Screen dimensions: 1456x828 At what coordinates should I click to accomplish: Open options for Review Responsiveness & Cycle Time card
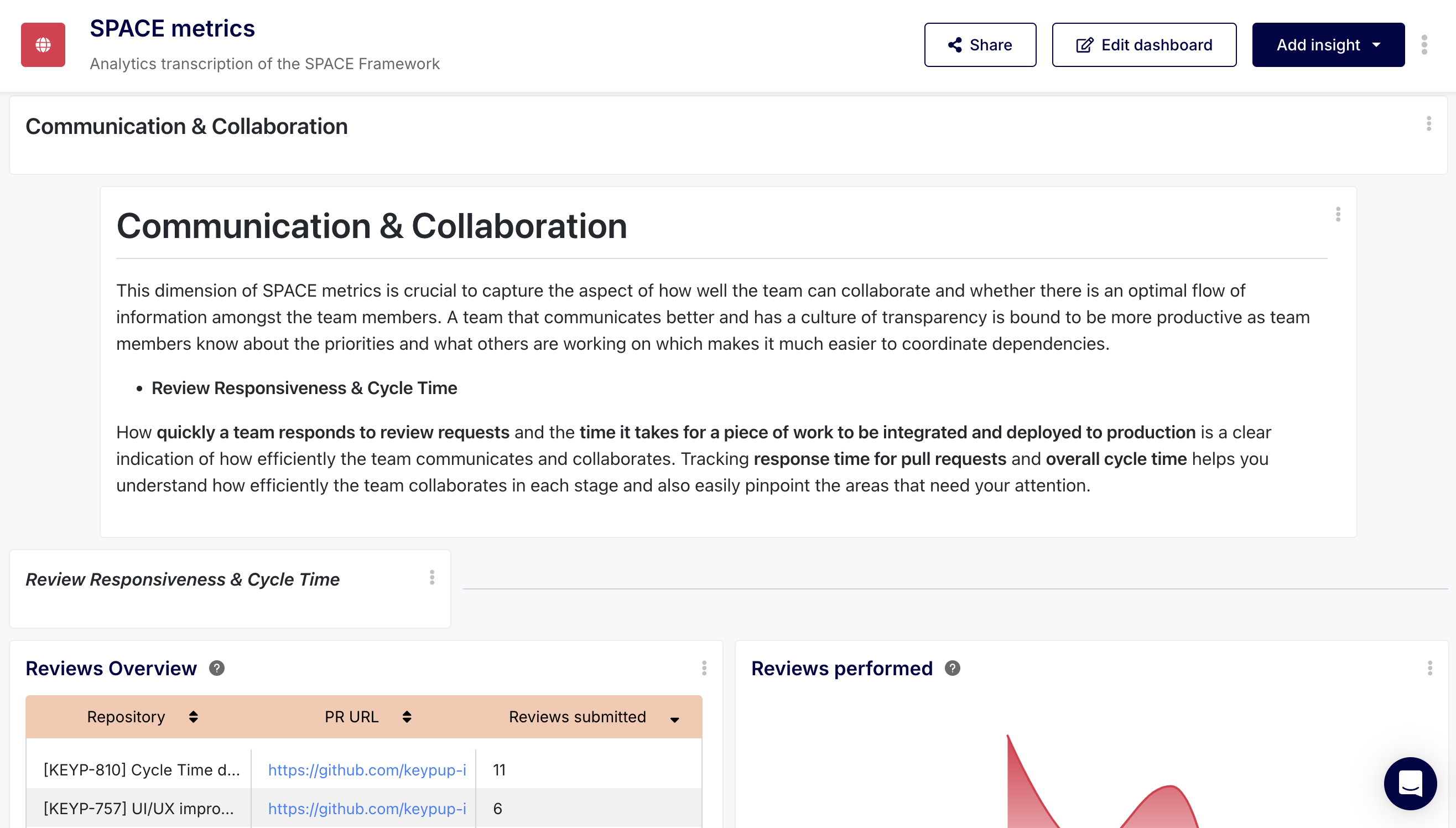click(432, 578)
